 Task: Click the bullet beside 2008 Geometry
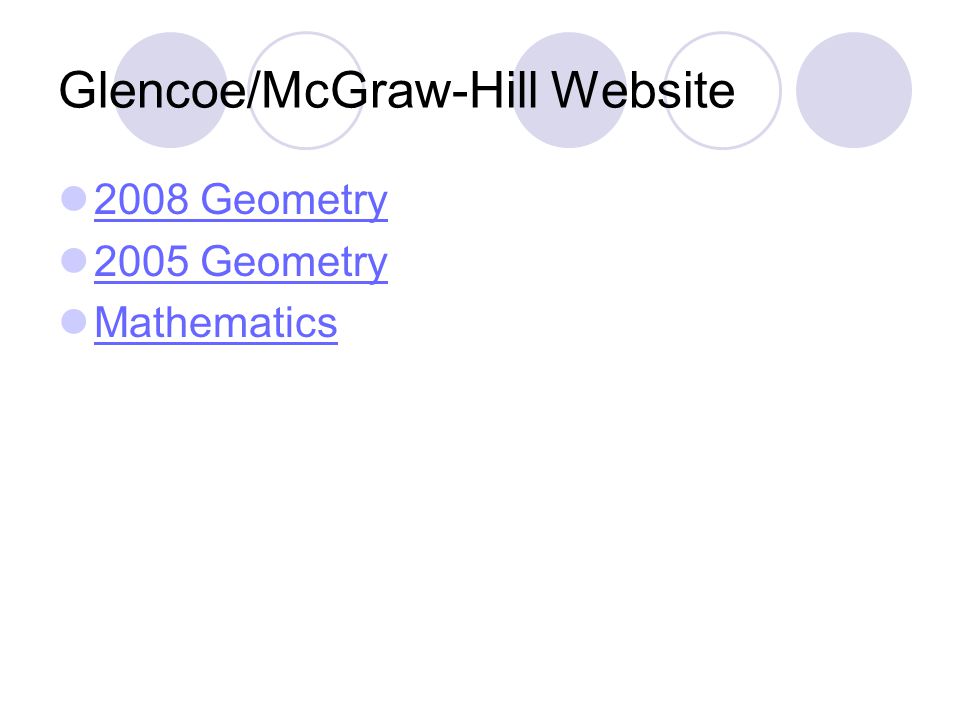click(74, 199)
